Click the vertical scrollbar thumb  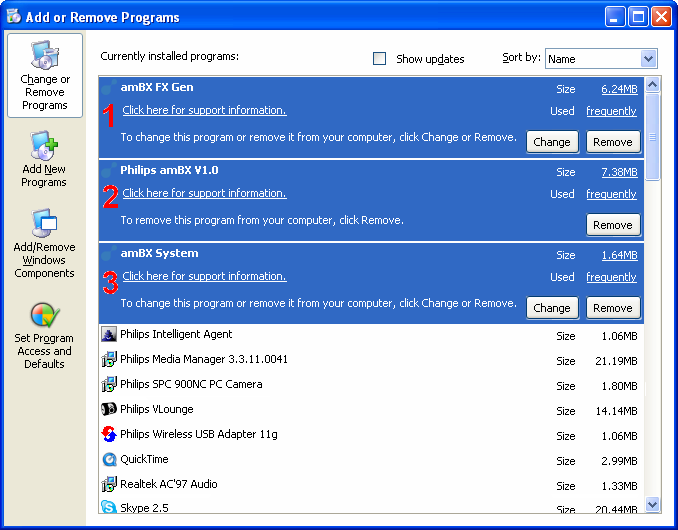(x=652, y=137)
